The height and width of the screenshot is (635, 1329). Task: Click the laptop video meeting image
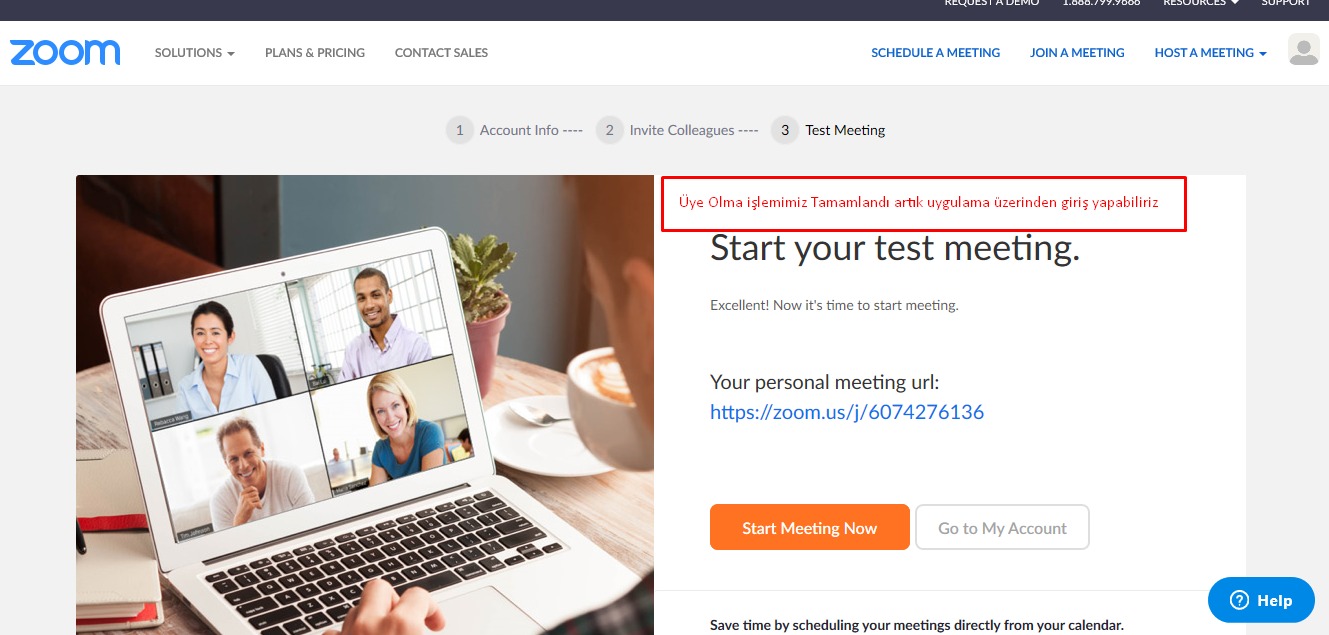365,405
